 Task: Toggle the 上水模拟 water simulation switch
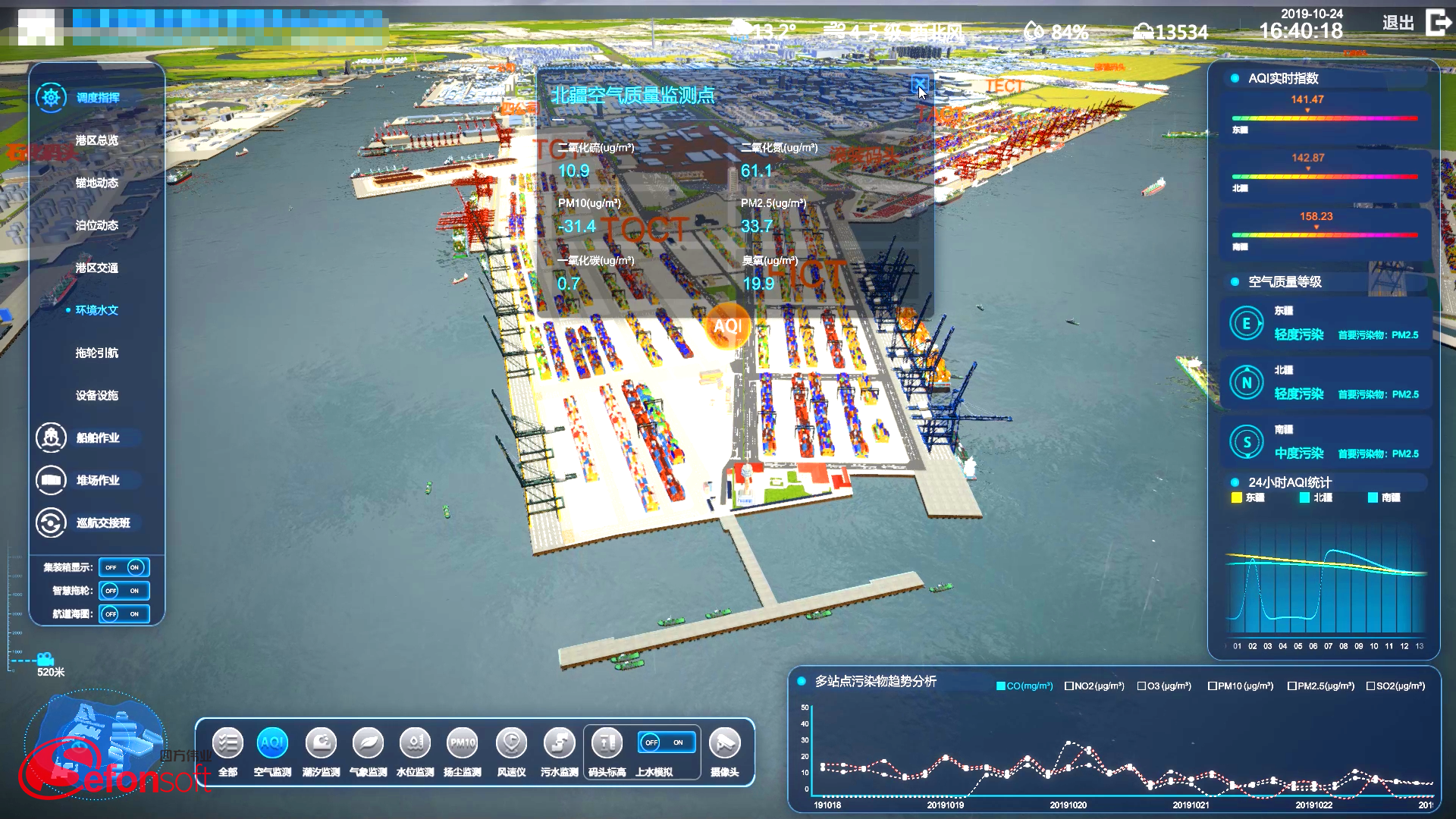pyautogui.click(x=665, y=742)
